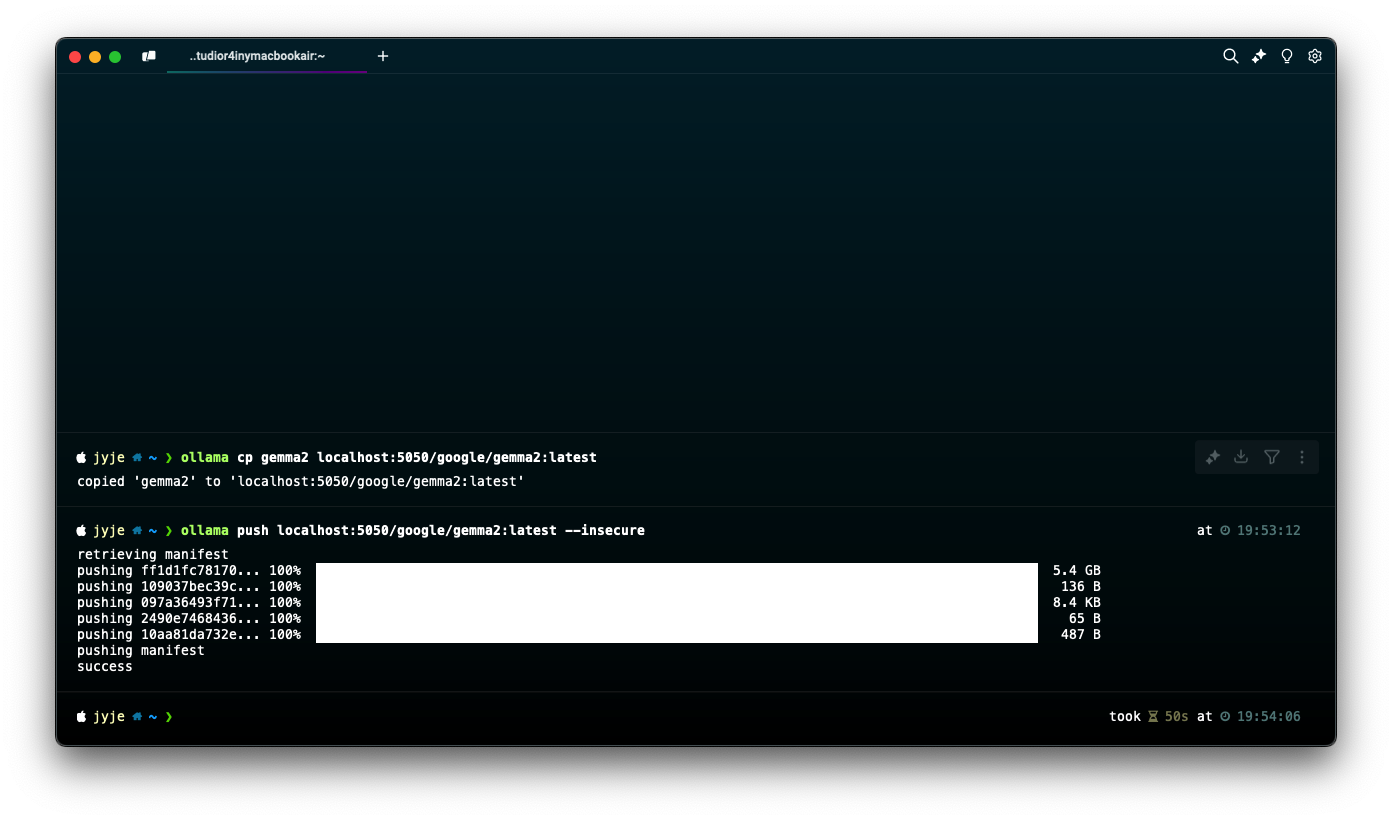Click the yellow minimize window button
This screenshot has height=820, width=1392.
point(95,57)
